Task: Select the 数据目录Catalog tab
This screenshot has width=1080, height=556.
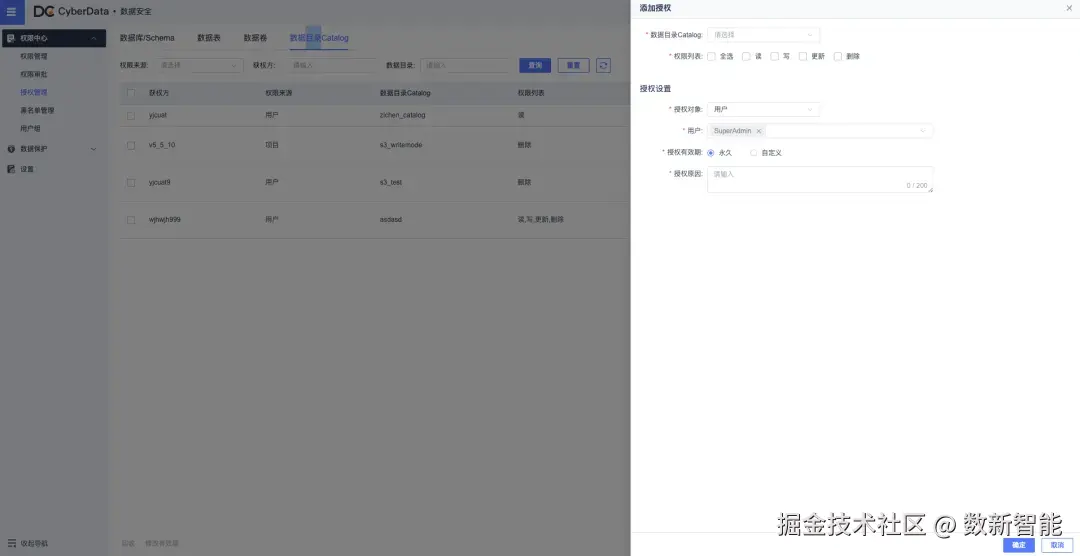Action: pos(319,38)
